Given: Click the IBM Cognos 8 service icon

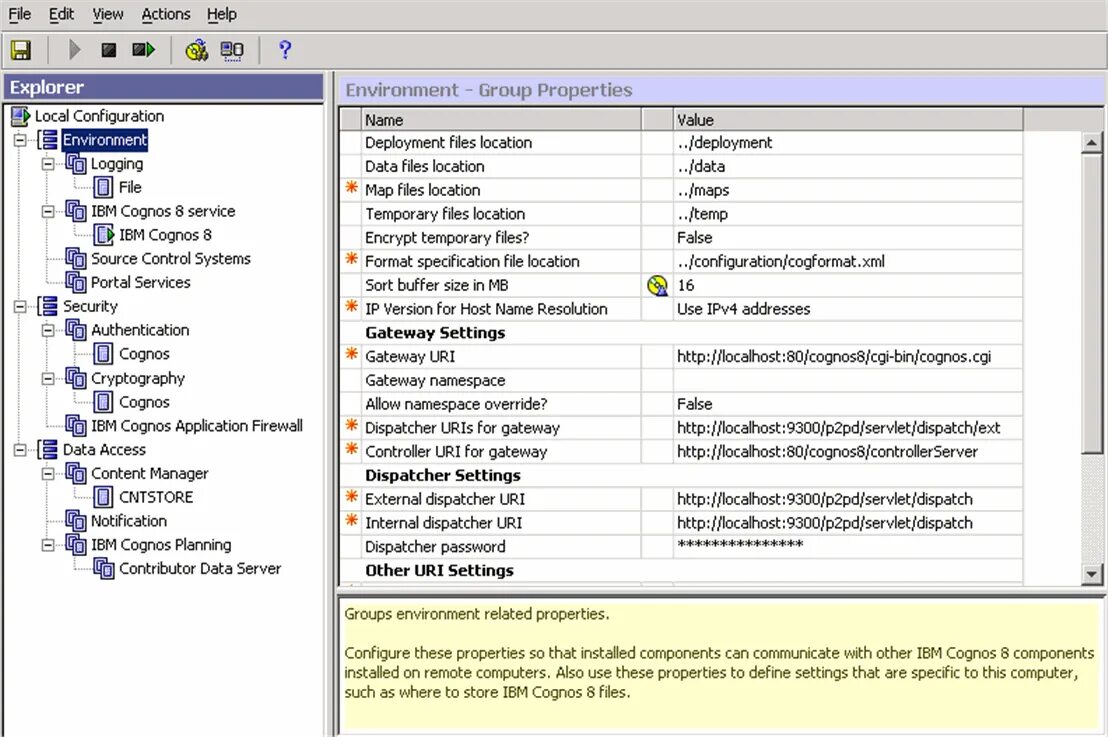Looking at the screenshot, I should coord(76,211).
